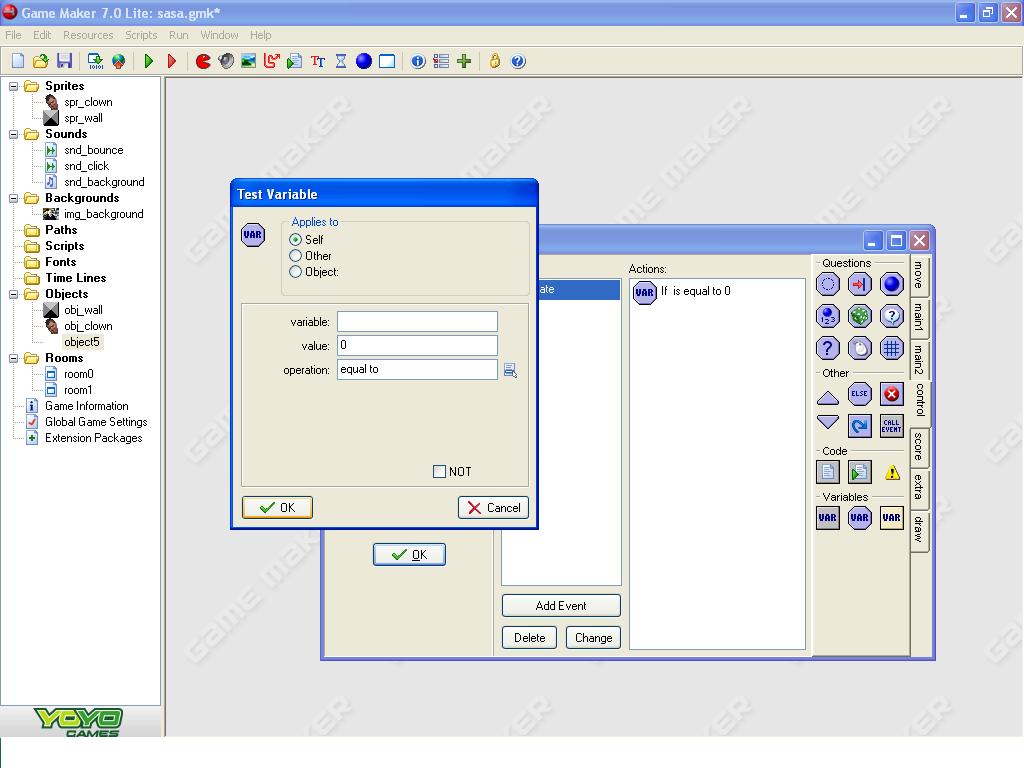
Task: Open the operation dropdown menu icon
Action: (510, 371)
